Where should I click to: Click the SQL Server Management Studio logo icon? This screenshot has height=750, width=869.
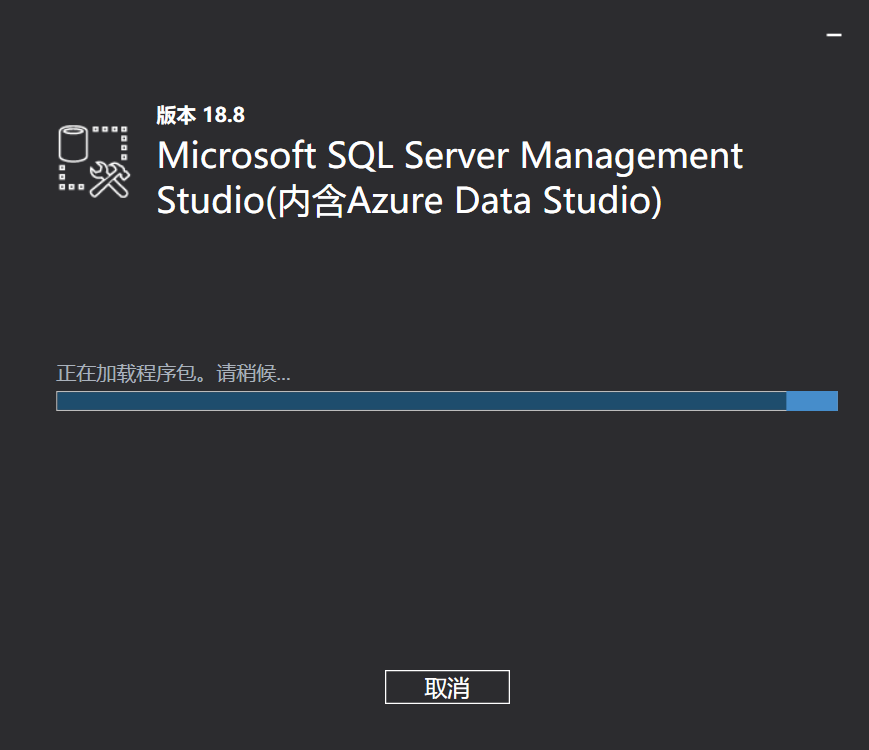tap(94, 161)
